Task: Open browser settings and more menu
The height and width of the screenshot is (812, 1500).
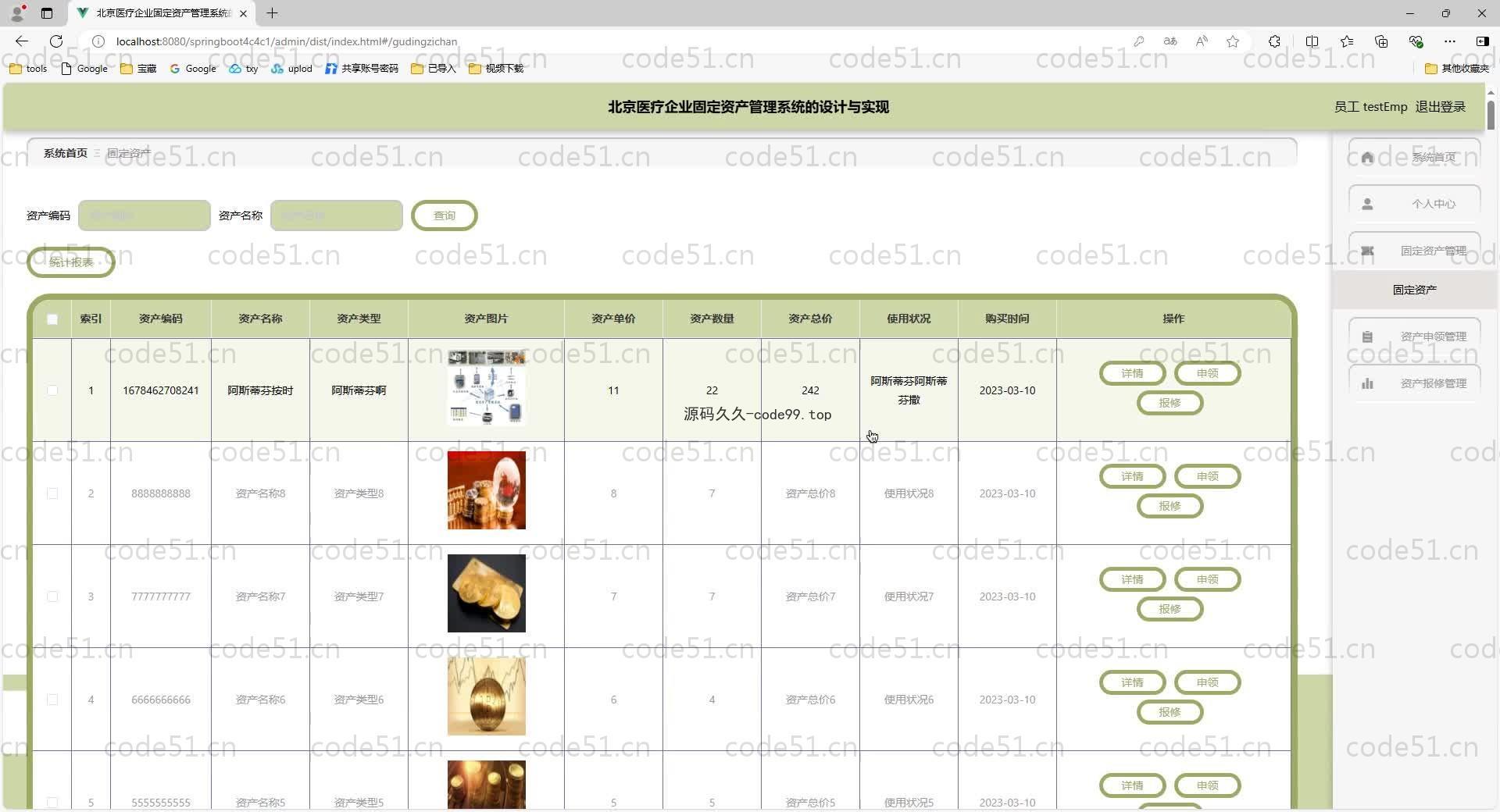Action: click(1450, 41)
